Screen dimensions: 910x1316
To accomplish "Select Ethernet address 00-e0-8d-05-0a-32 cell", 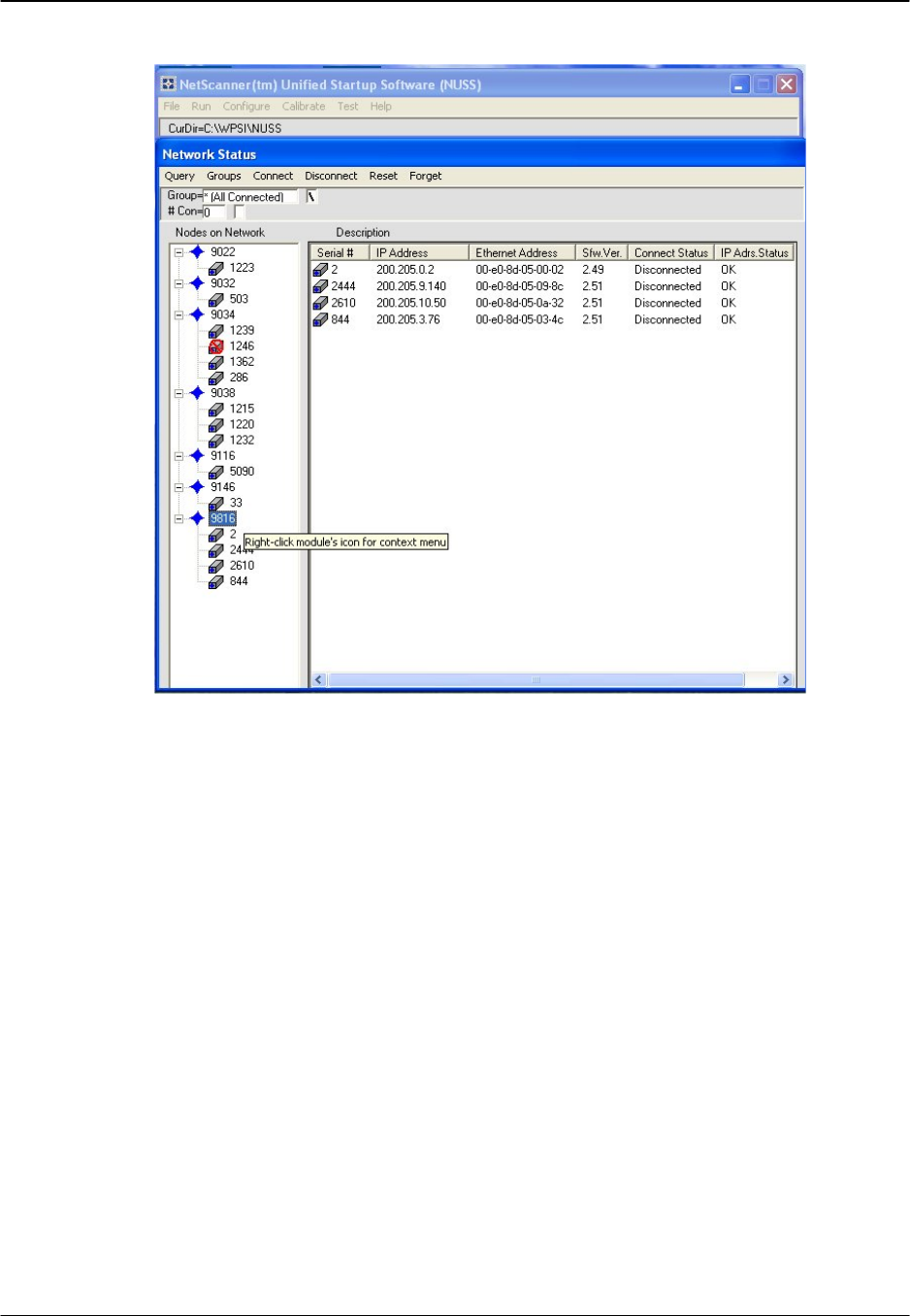I will point(519,303).
